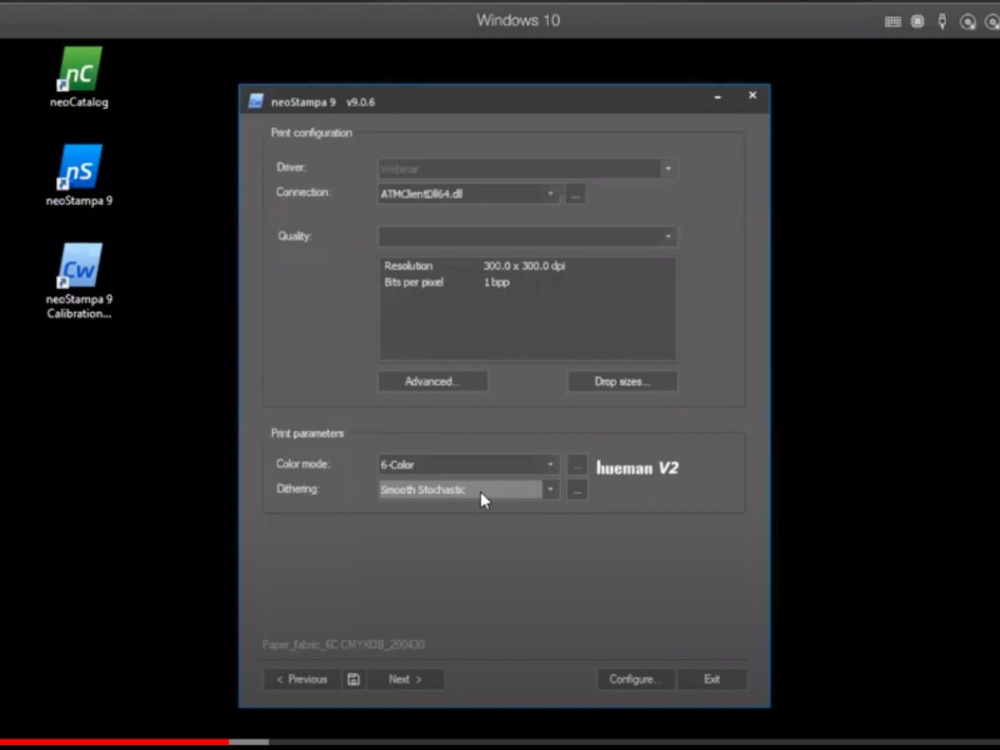Click the ellipsis button next to Connection
Screen dimensions: 1000x750
[575, 194]
